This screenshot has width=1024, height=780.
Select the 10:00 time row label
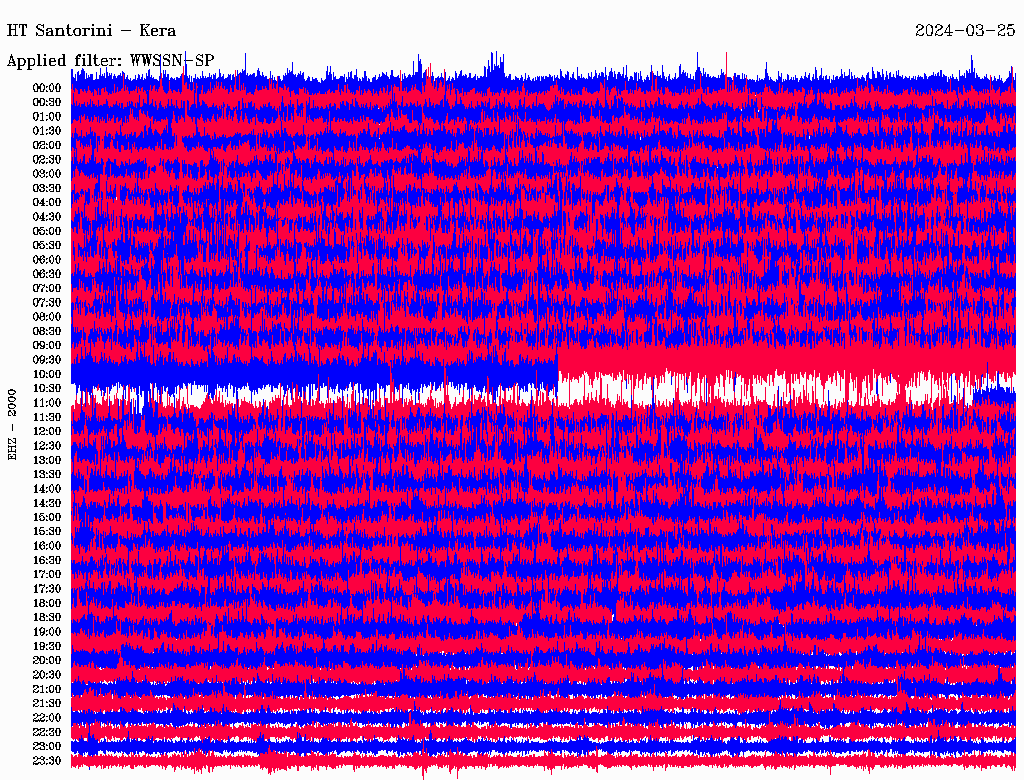47,374
